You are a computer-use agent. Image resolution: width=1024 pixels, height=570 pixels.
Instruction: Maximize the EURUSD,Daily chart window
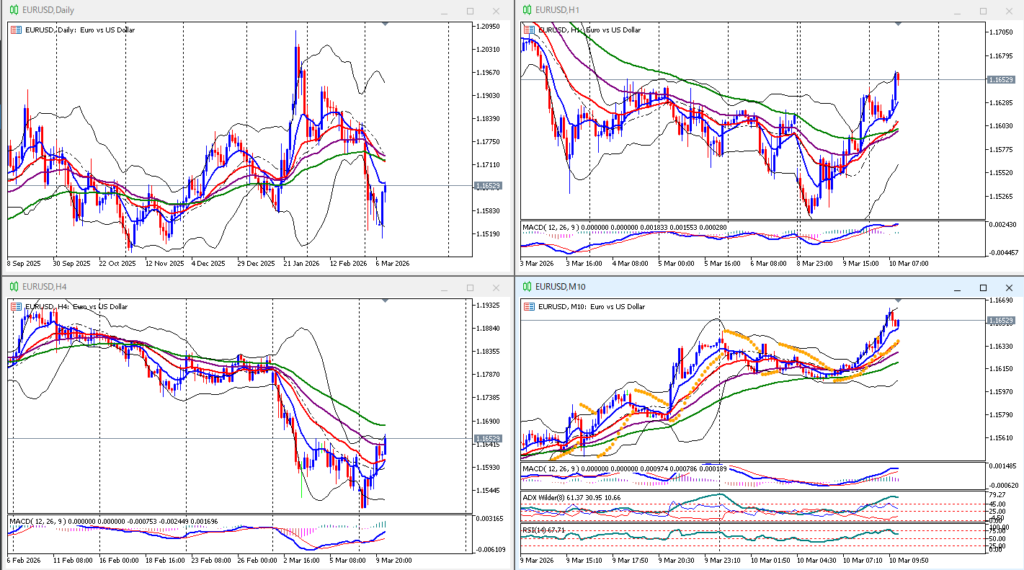[x=470, y=10]
